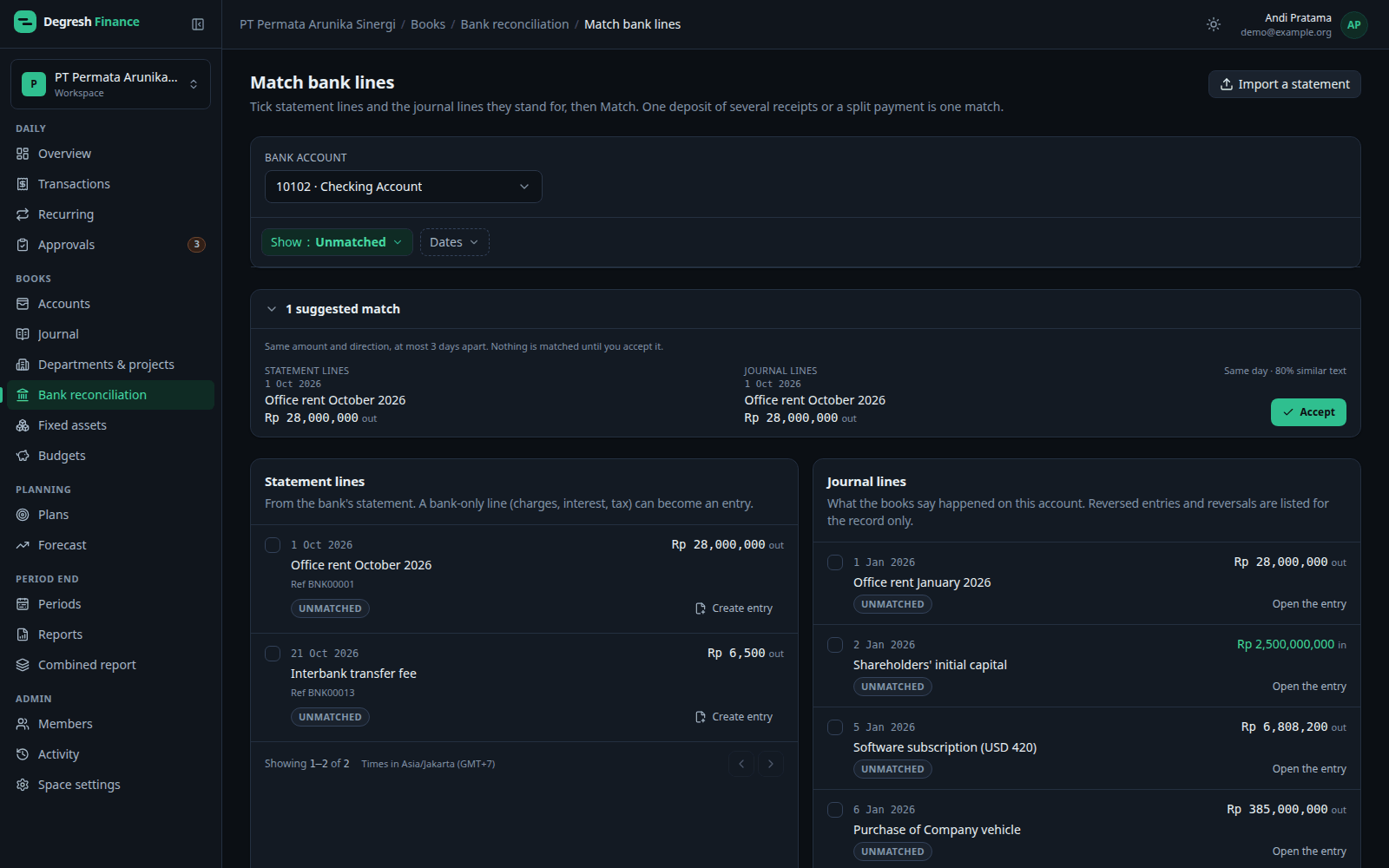Tick the Software subscription journal line checkbox
The image size is (1389, 868).
pyautogui.click(x=835, y=727)
